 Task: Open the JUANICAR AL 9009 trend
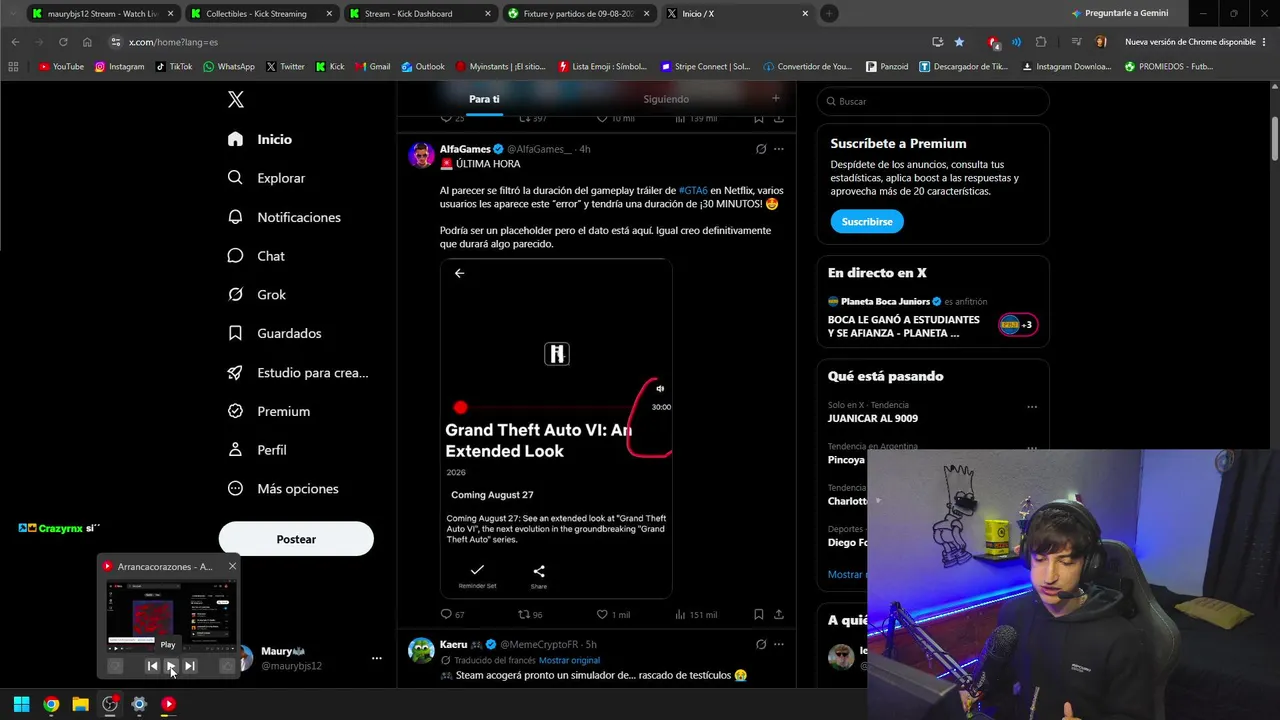[x=873, y=418]
